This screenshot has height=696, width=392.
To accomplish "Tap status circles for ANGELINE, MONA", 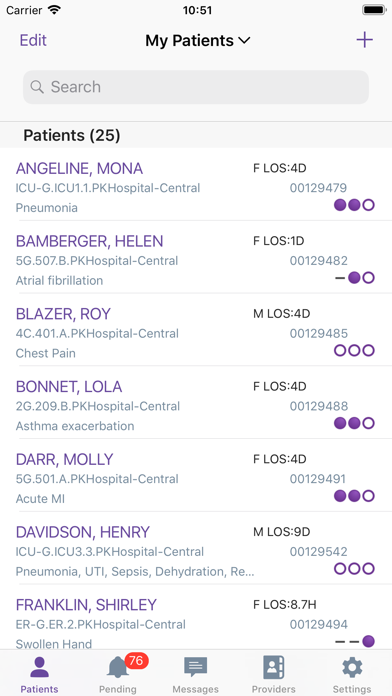I will [x=354, y=205].
